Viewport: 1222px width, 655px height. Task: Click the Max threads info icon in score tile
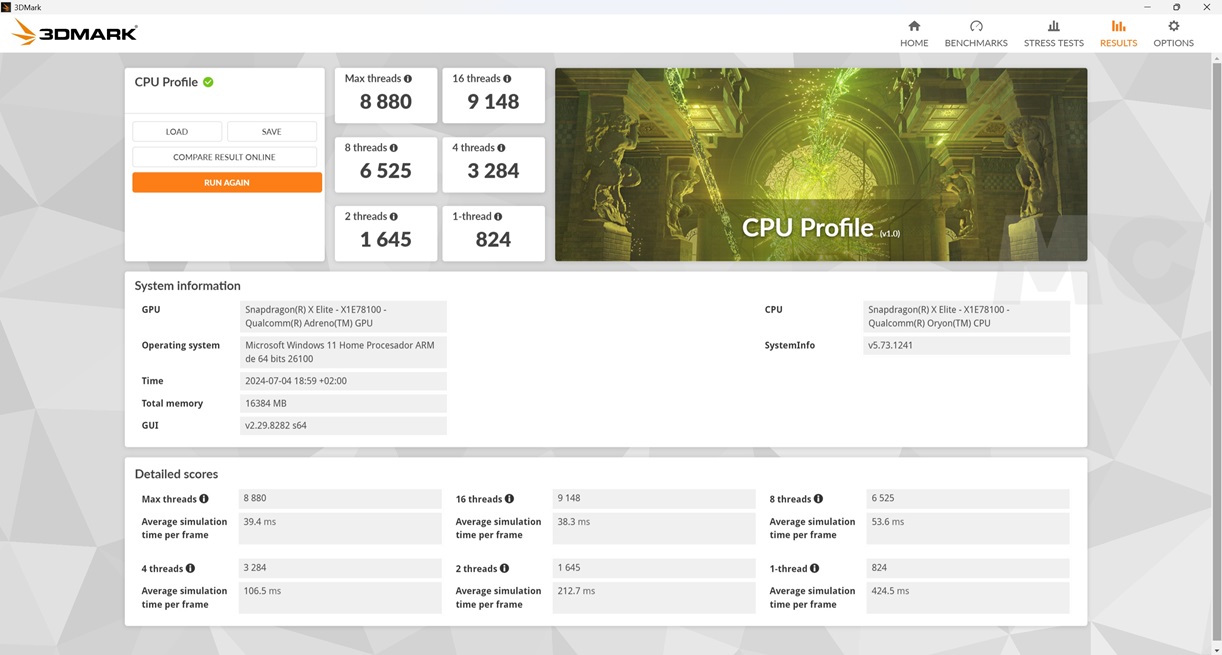click(x=408, y=79)
